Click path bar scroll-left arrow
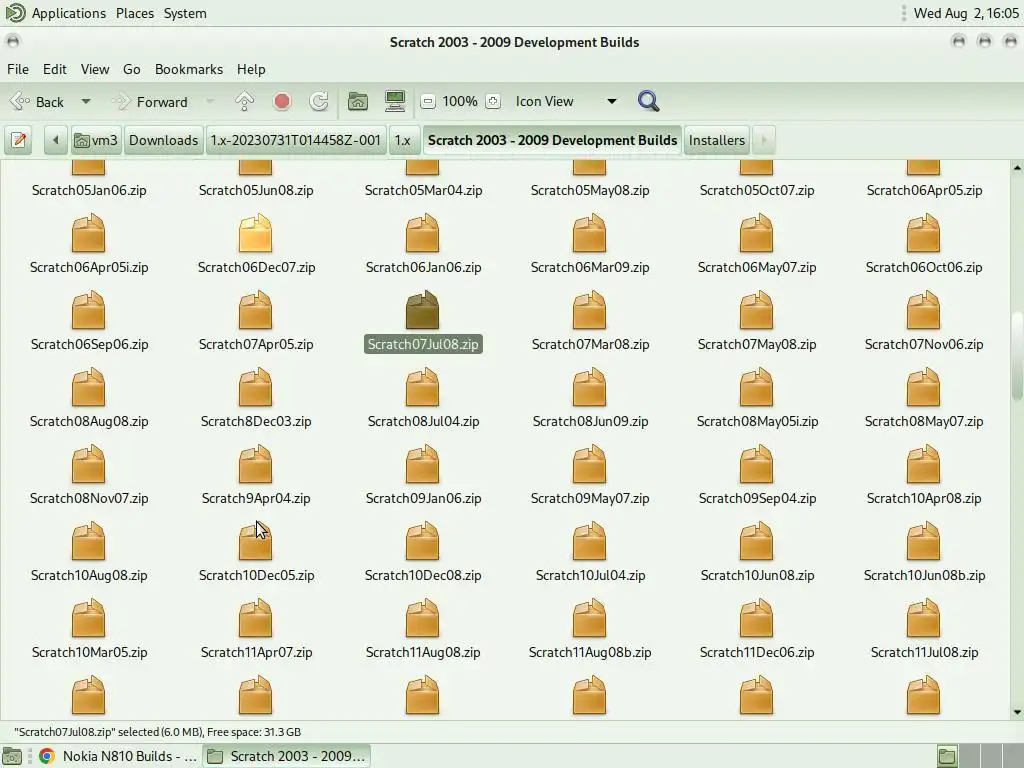This screenshot has width=1024, height=768. click(56, 140)
